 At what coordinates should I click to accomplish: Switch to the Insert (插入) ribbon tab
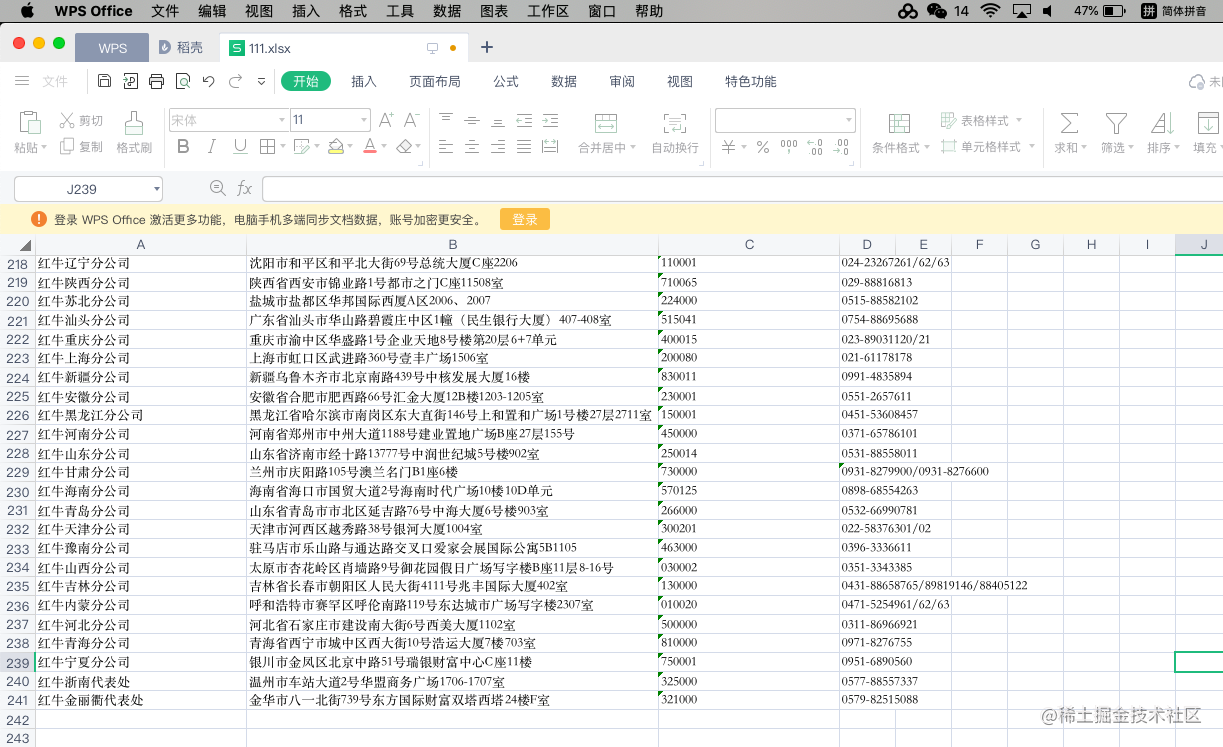click(x=364, y=81)
